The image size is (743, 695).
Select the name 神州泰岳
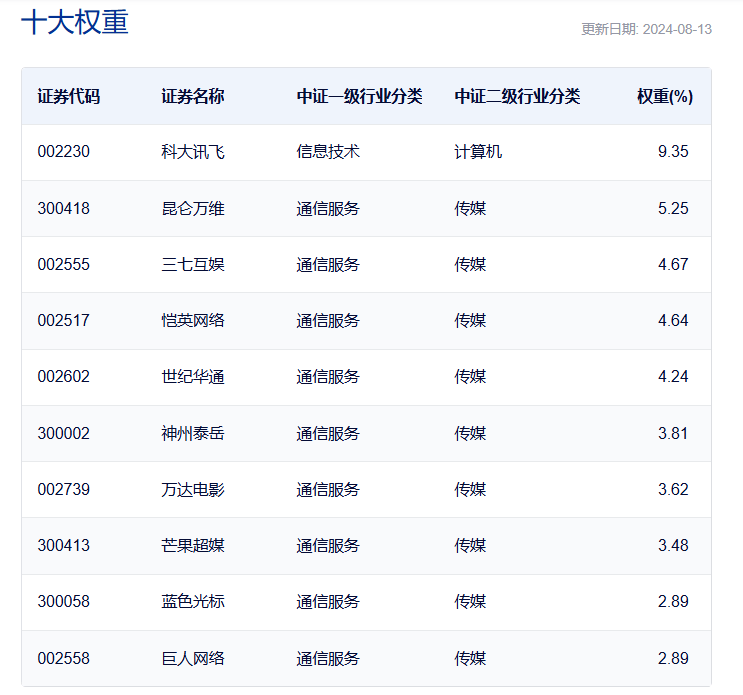[193, 433]
